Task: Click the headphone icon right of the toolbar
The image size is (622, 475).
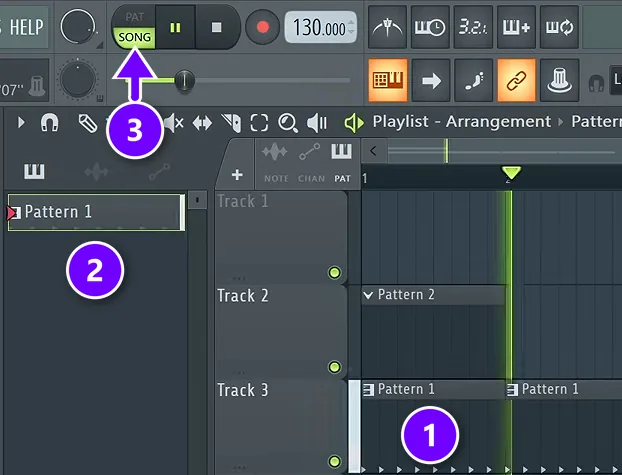Action: tap(596, 83)
